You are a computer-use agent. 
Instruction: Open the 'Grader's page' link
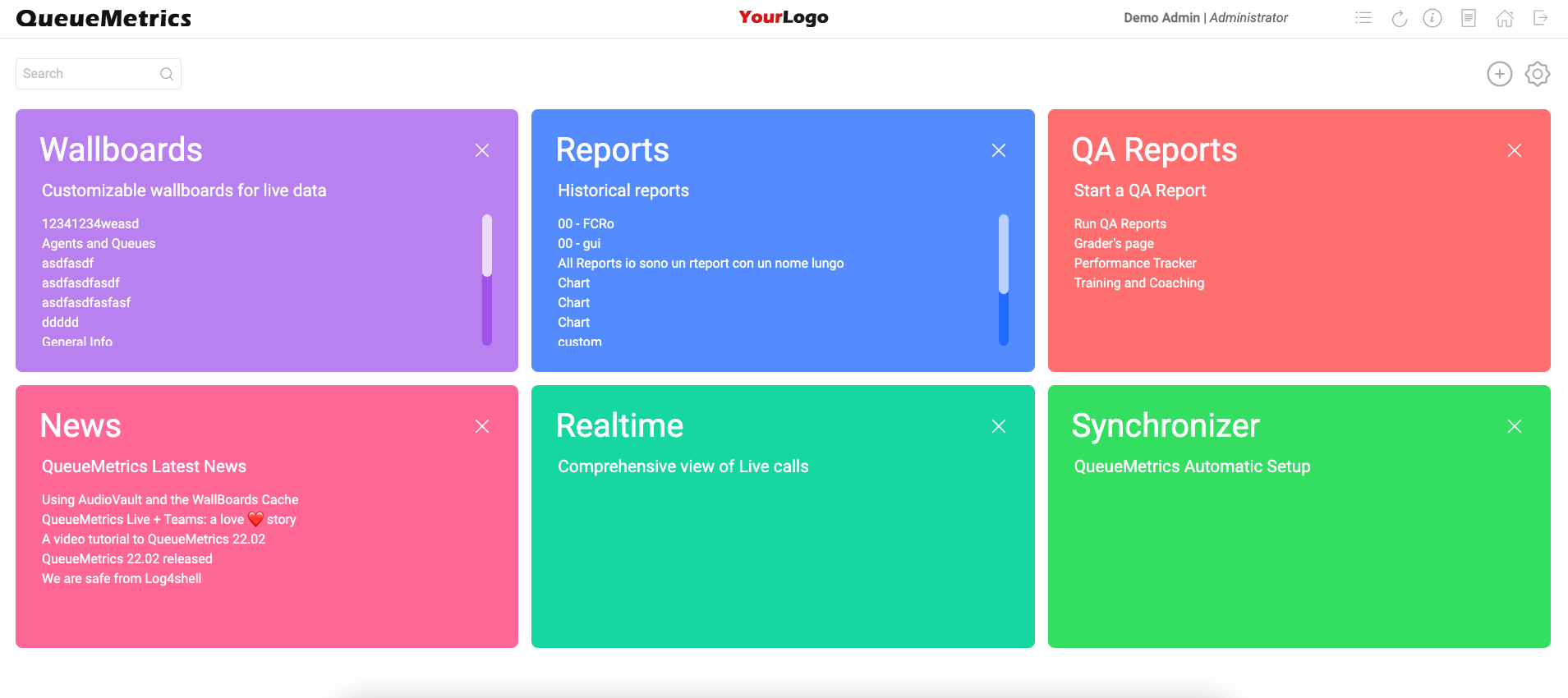(1114, 243)
